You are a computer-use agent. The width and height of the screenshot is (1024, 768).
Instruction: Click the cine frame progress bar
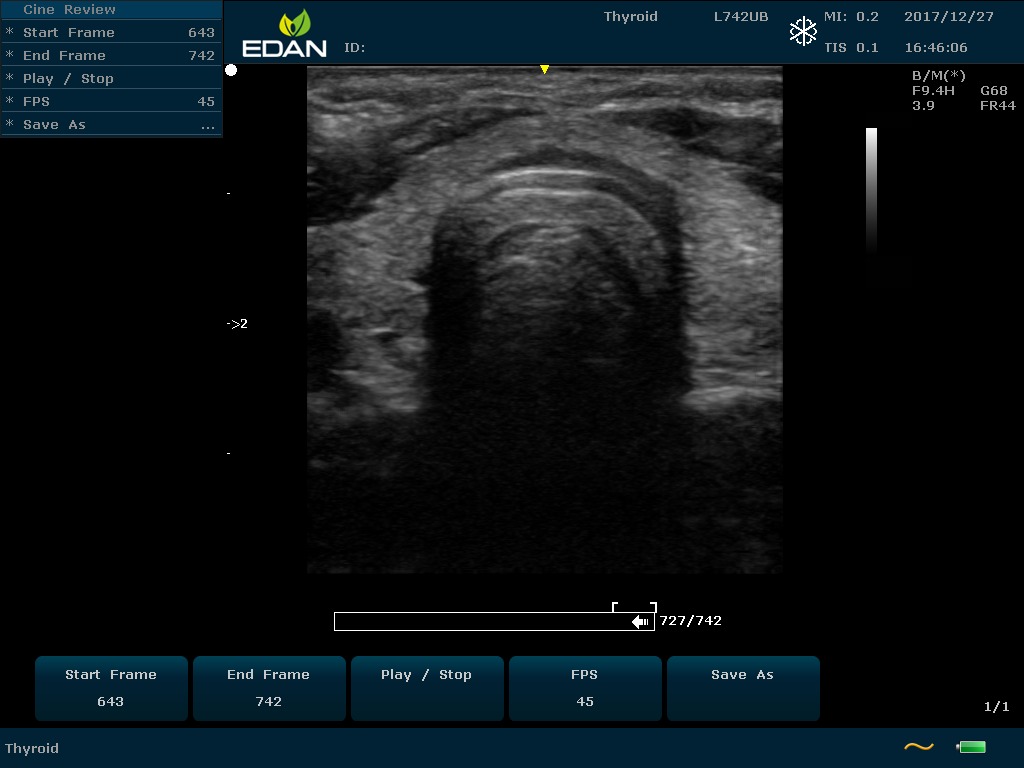click(x=480, y=622)
